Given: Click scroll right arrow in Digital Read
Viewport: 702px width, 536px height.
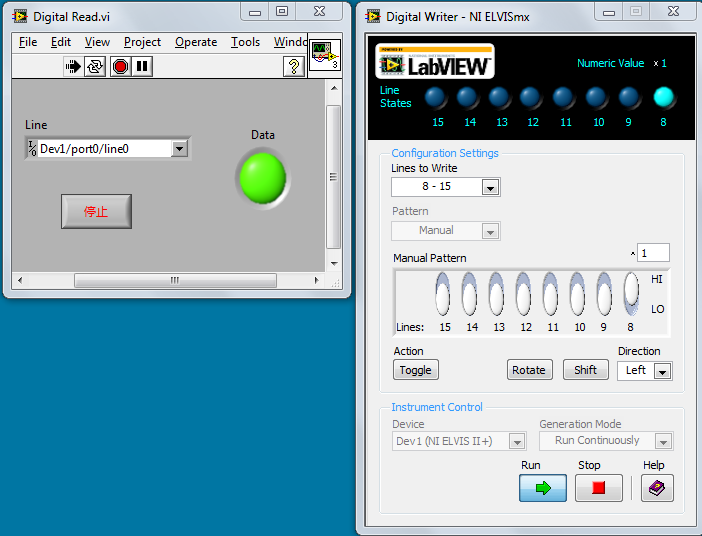Looking at the screenshot, I should coord(317,280).
